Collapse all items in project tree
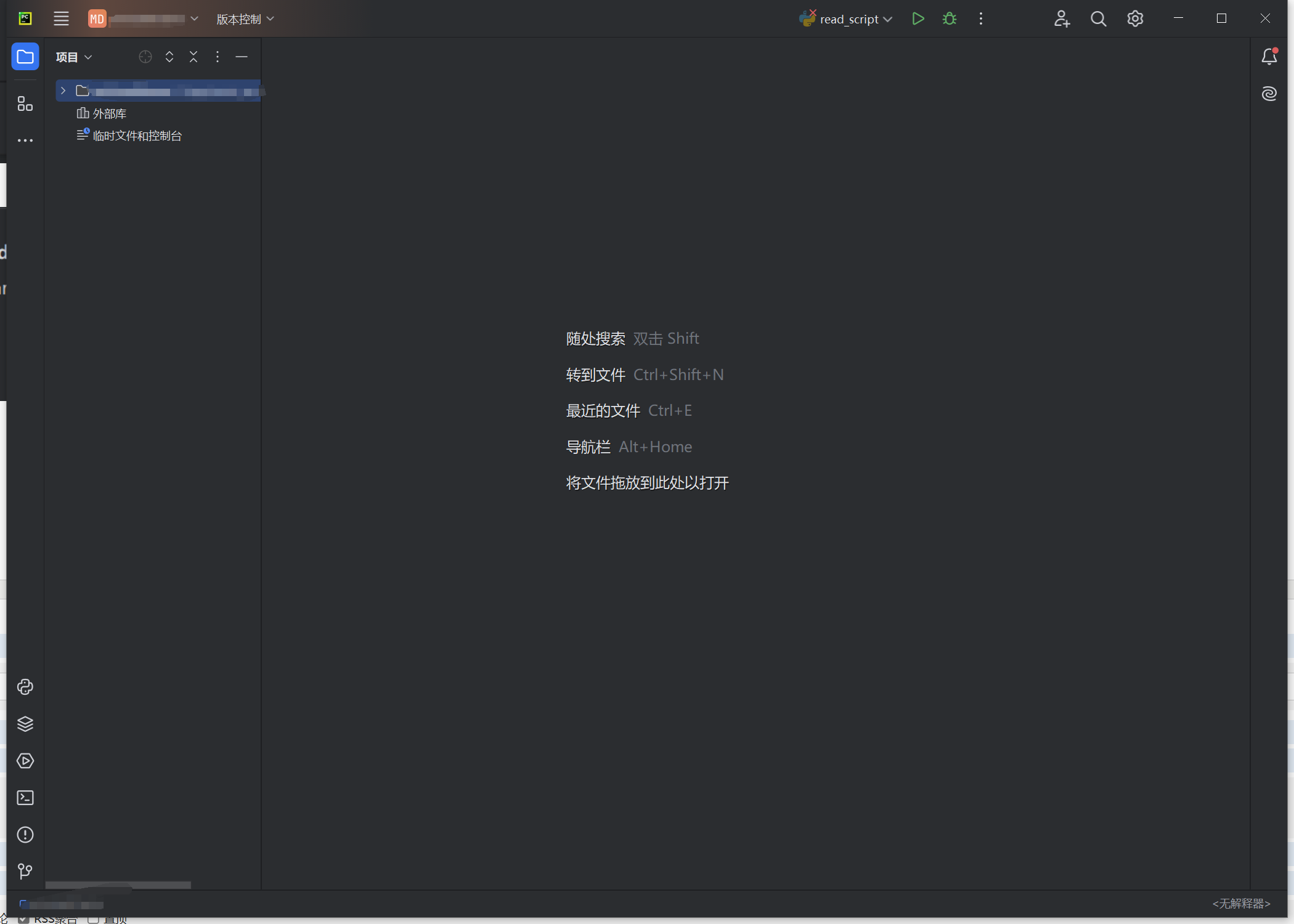The image size is (1294, 924). coord(193,57)
